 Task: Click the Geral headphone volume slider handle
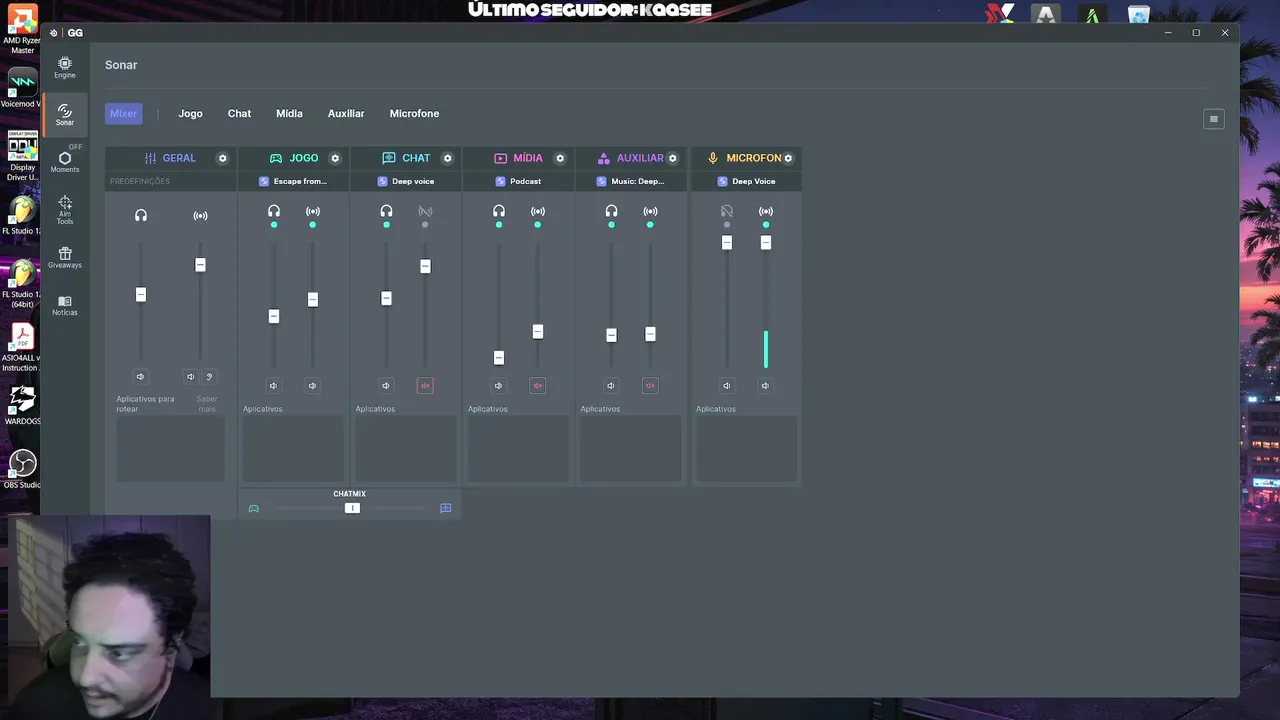(x=141, y=294)
